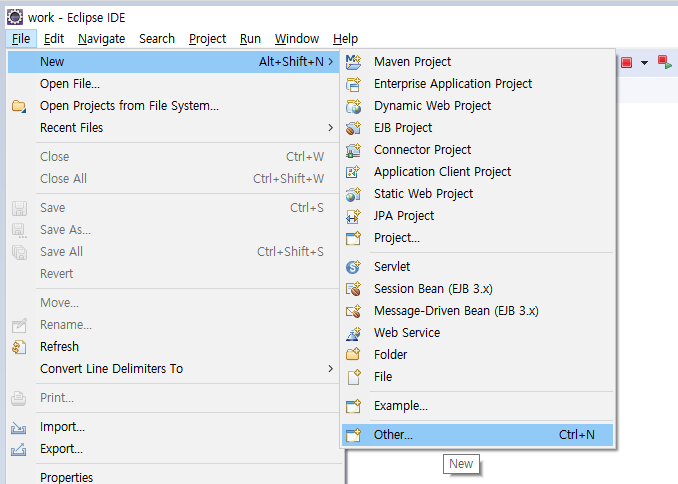Select Web Service entry
This screenshot has width=678, height=484.
pyautogui.click(x=478, y=333)
